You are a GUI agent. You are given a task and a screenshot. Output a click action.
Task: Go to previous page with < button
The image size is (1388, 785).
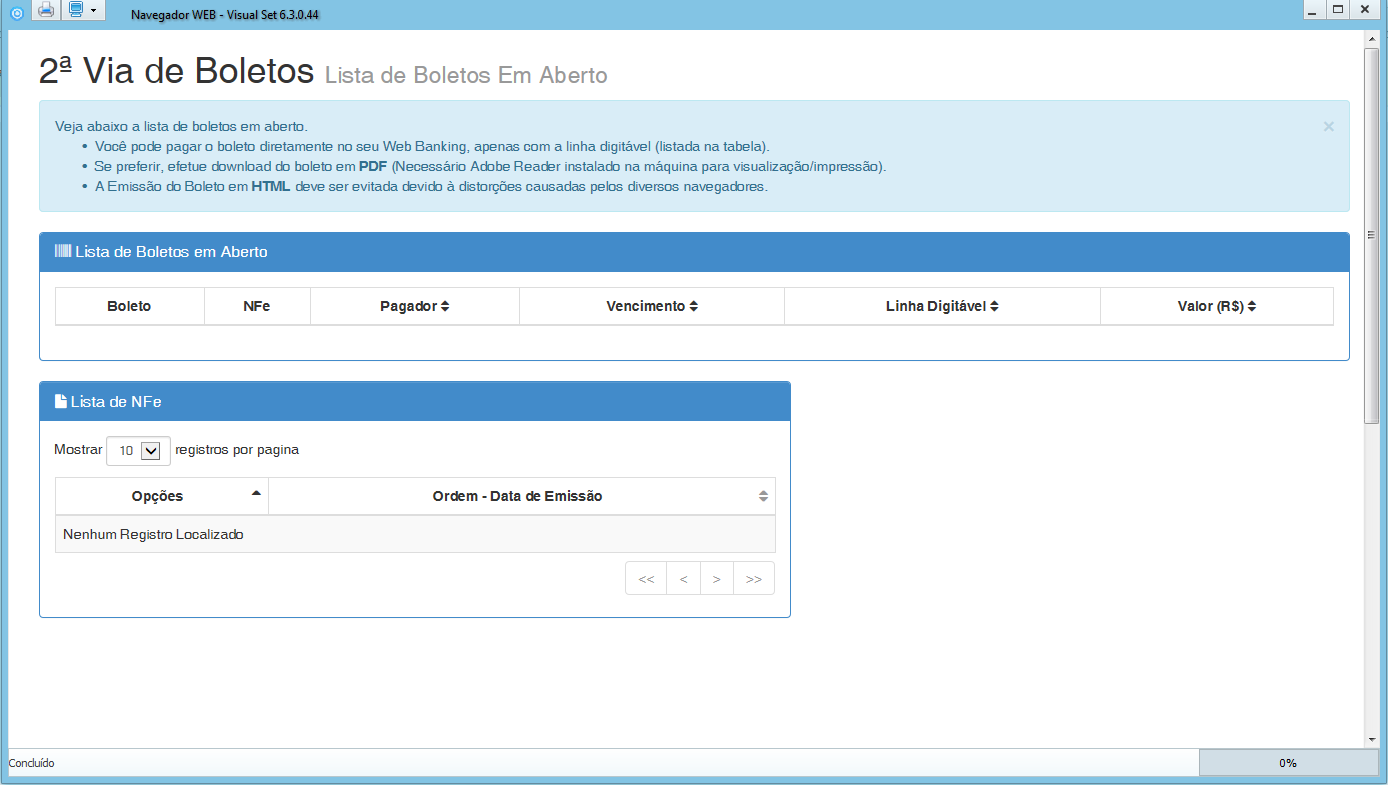[x=683, y=579]
